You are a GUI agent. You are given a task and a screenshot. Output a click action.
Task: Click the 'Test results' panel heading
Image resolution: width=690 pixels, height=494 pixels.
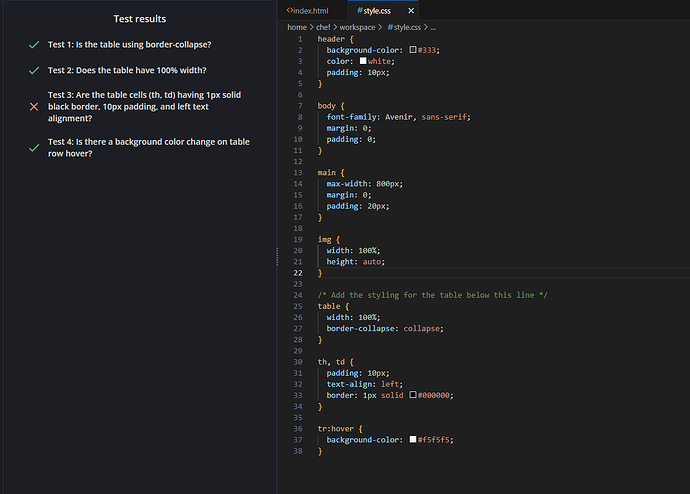pyautogui.click(x=140, y=18)
